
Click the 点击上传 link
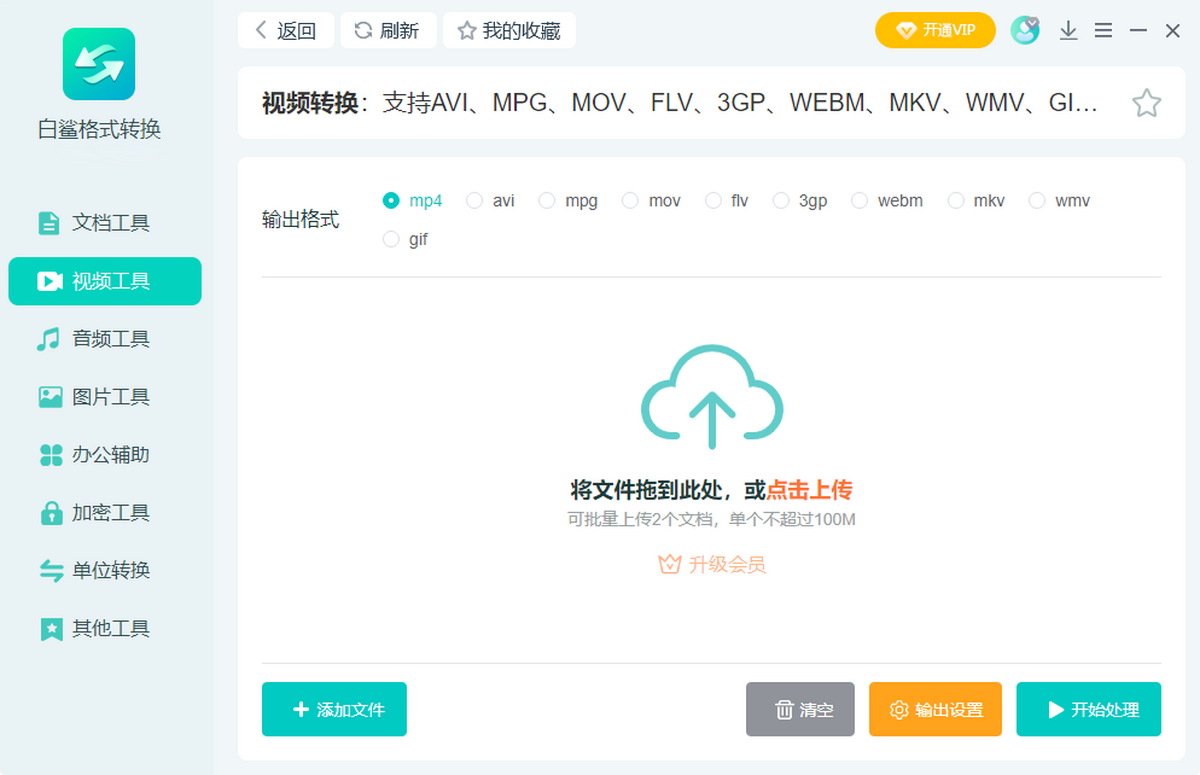coord(809,490)
